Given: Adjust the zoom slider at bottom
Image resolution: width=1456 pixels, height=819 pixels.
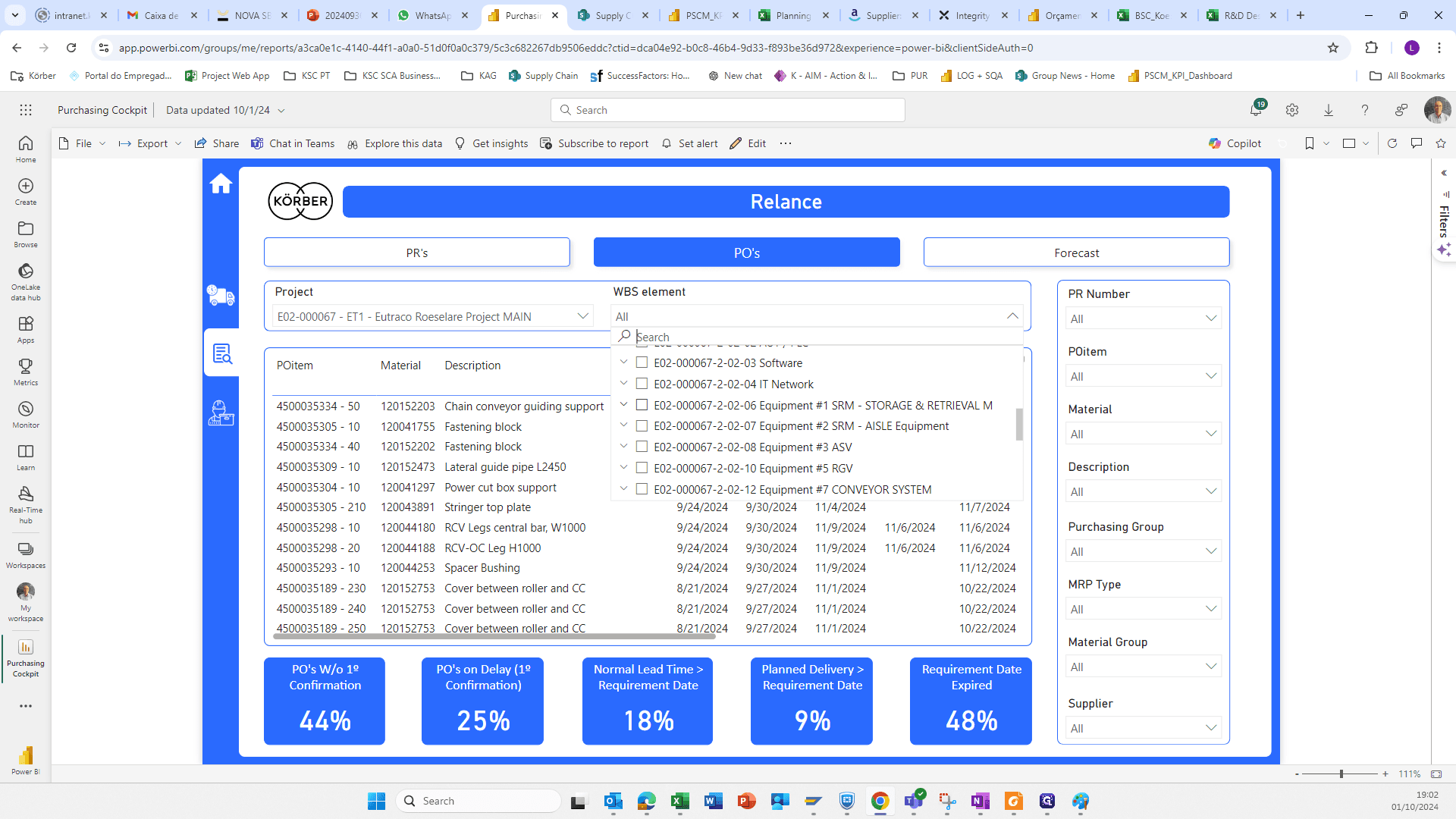Looking at the screenshot, I should [1341, 774].
